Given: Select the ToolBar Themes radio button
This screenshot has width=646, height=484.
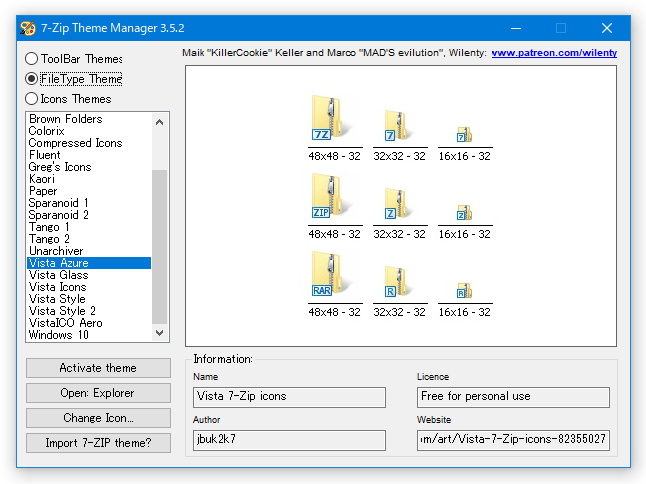Looking at the screenshot, I should click(x=31, y=58).
